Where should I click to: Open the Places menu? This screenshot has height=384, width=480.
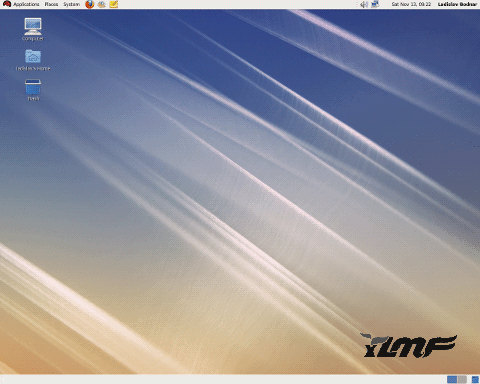pos(51,4)
